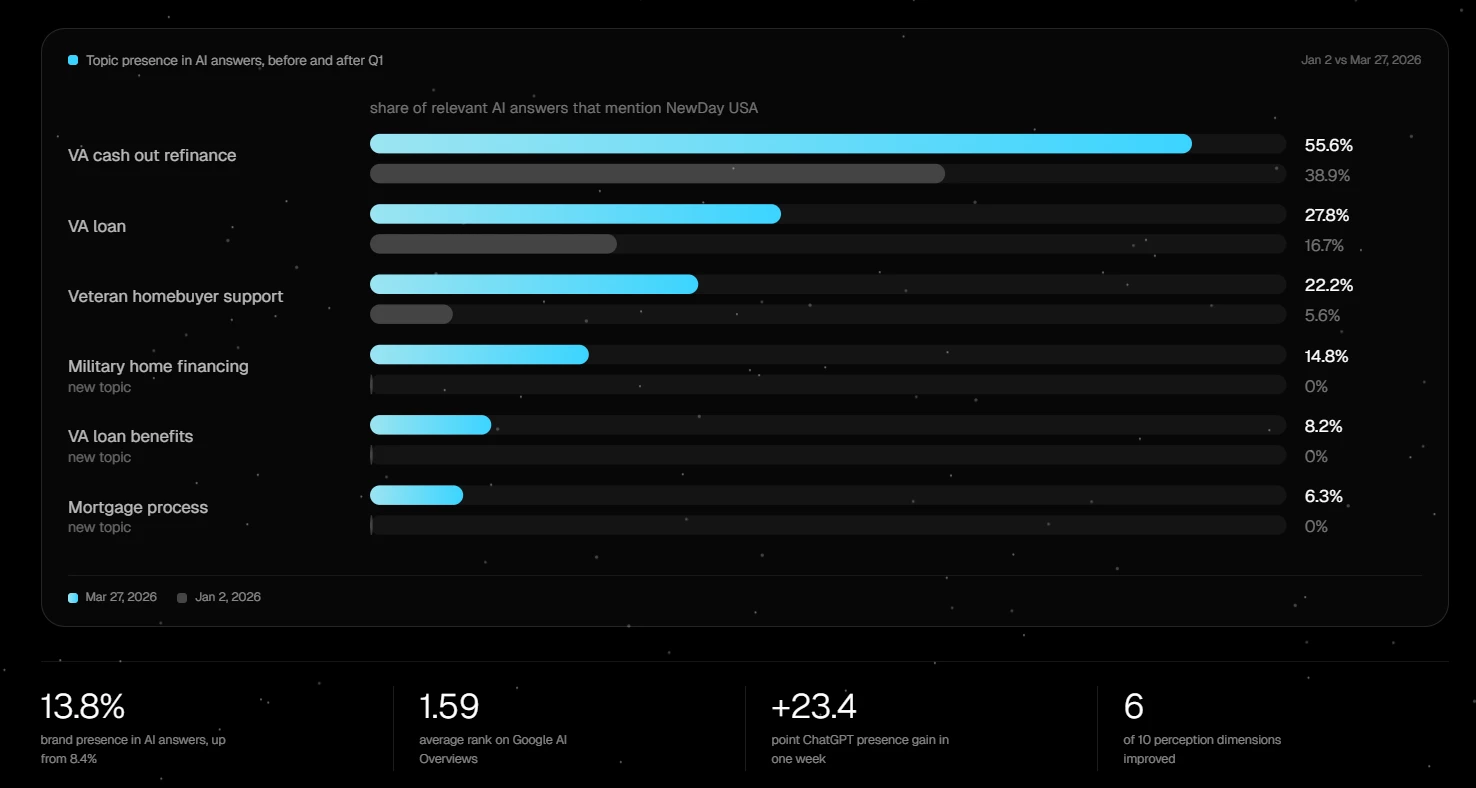Viewport: 1476px width, 788px height.
Task: Click the 38.9% value
Action: pyautogui.click(x=1328, y=175)
